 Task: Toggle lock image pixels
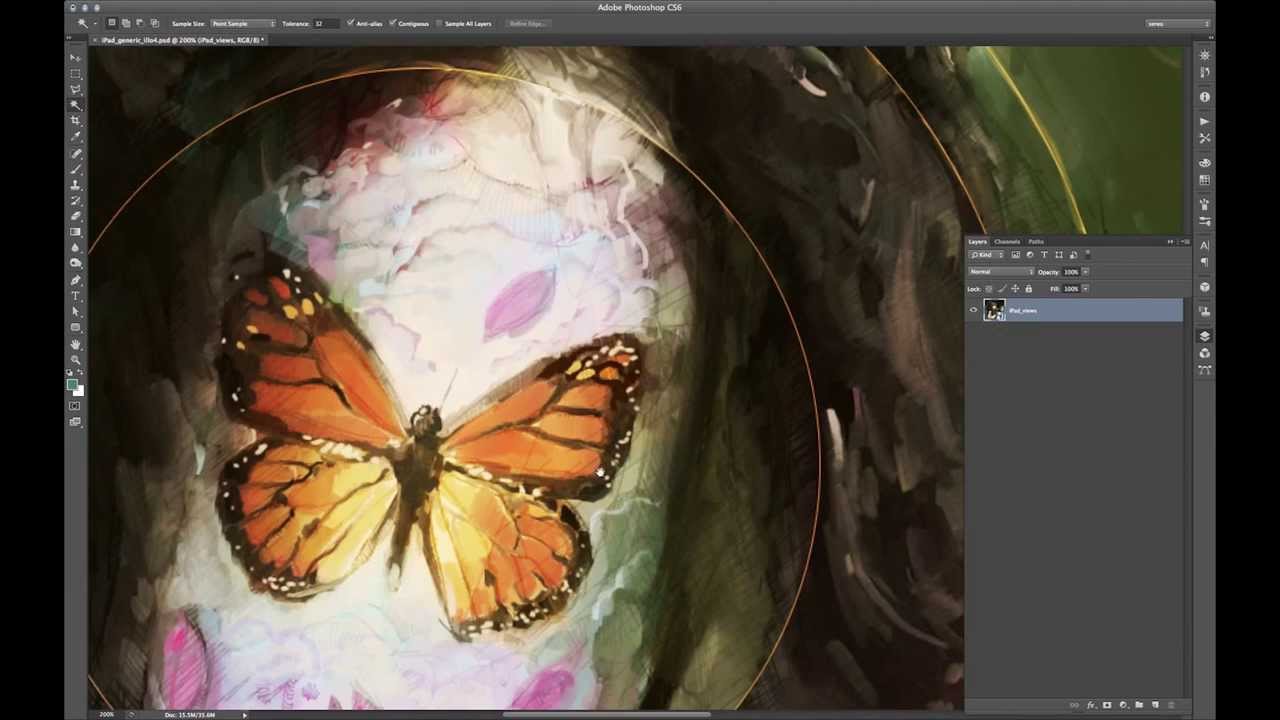tap(1002, 289)
